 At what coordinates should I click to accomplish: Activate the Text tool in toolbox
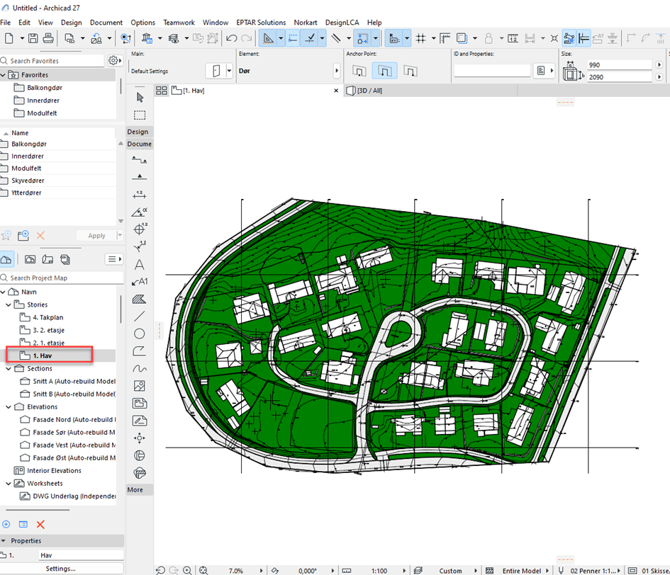(x=139, y=264)
